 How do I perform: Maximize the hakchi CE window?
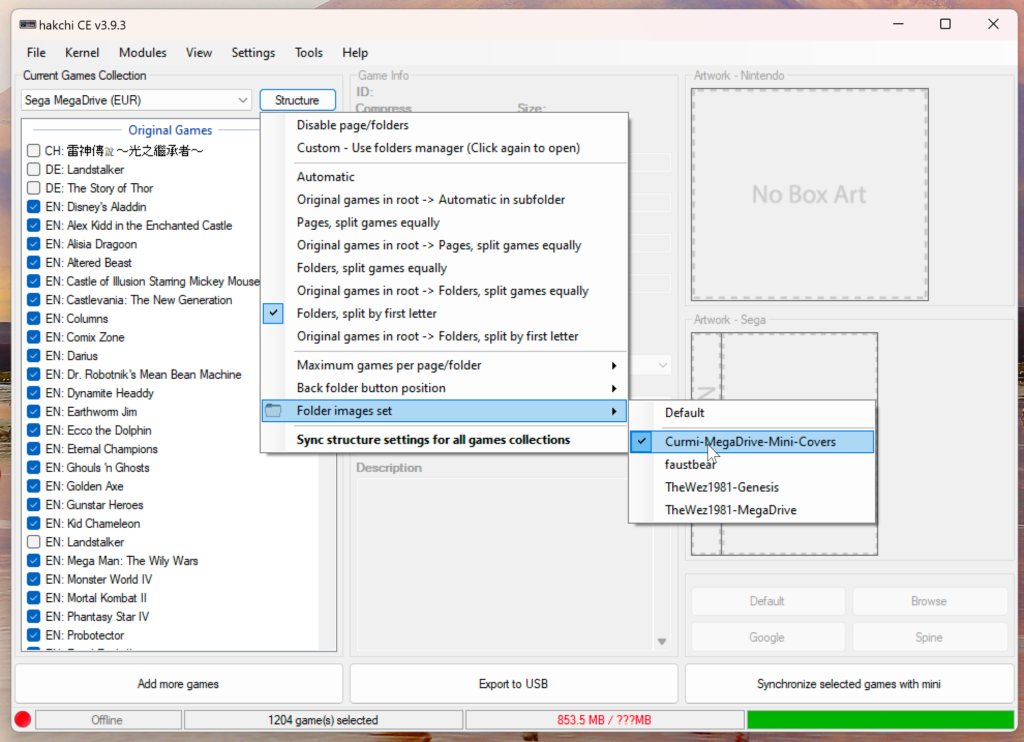[x=945, y=24]
